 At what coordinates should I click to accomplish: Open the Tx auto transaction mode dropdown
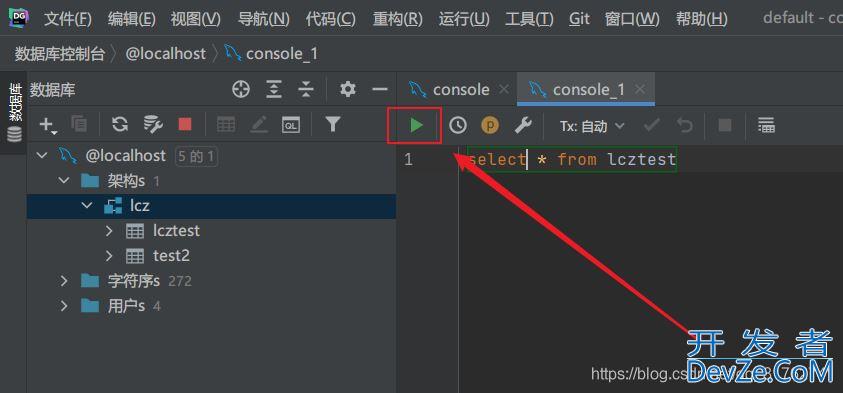point(592,126)
